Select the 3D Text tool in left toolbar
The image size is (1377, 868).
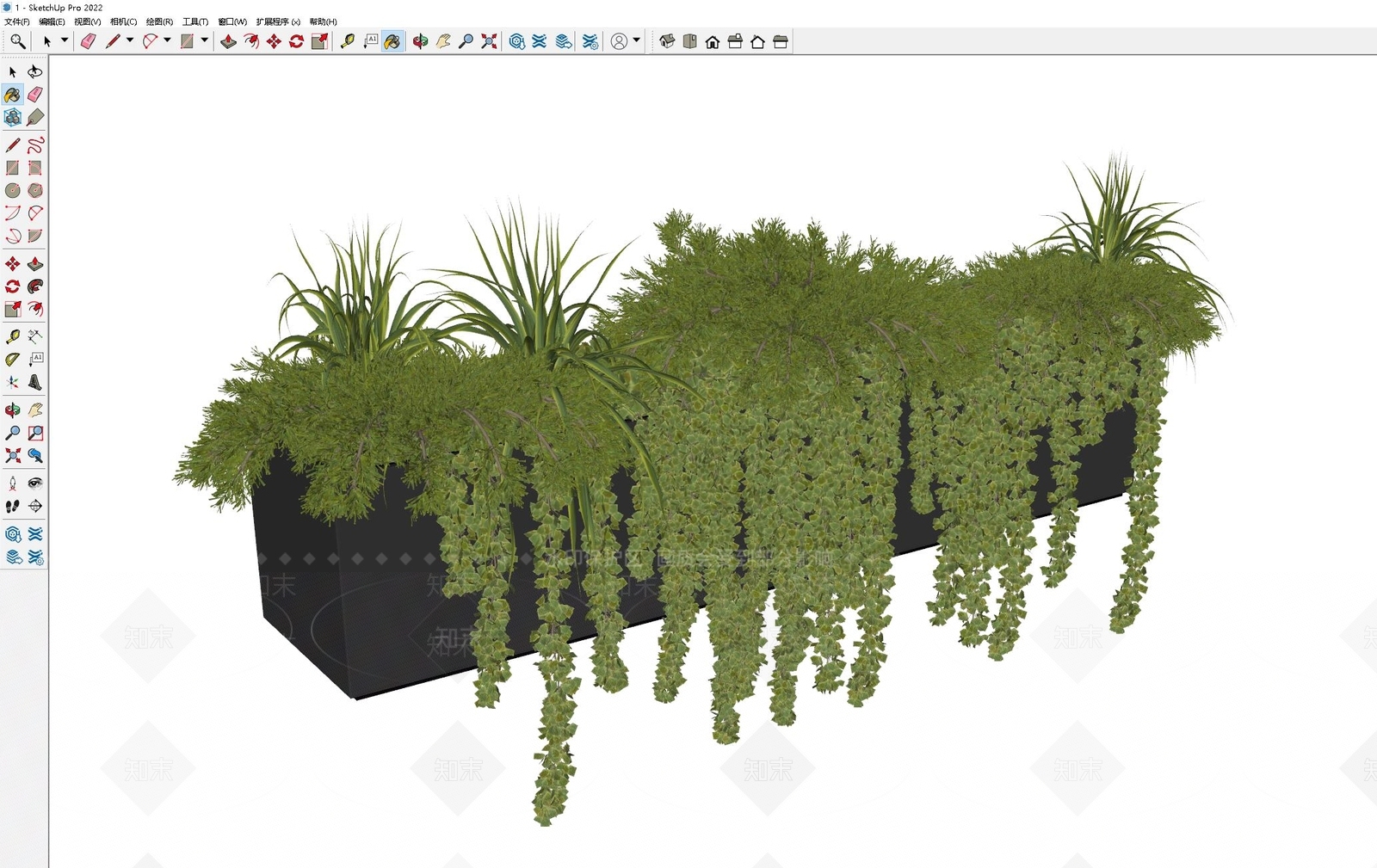click(x=35, y=382)
